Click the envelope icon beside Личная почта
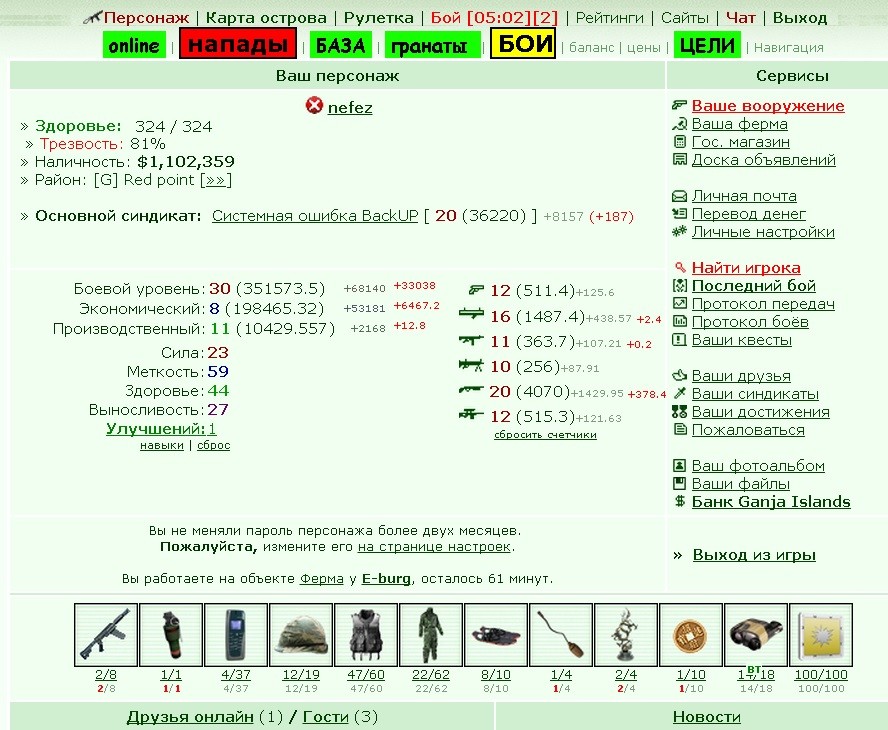 679,196
